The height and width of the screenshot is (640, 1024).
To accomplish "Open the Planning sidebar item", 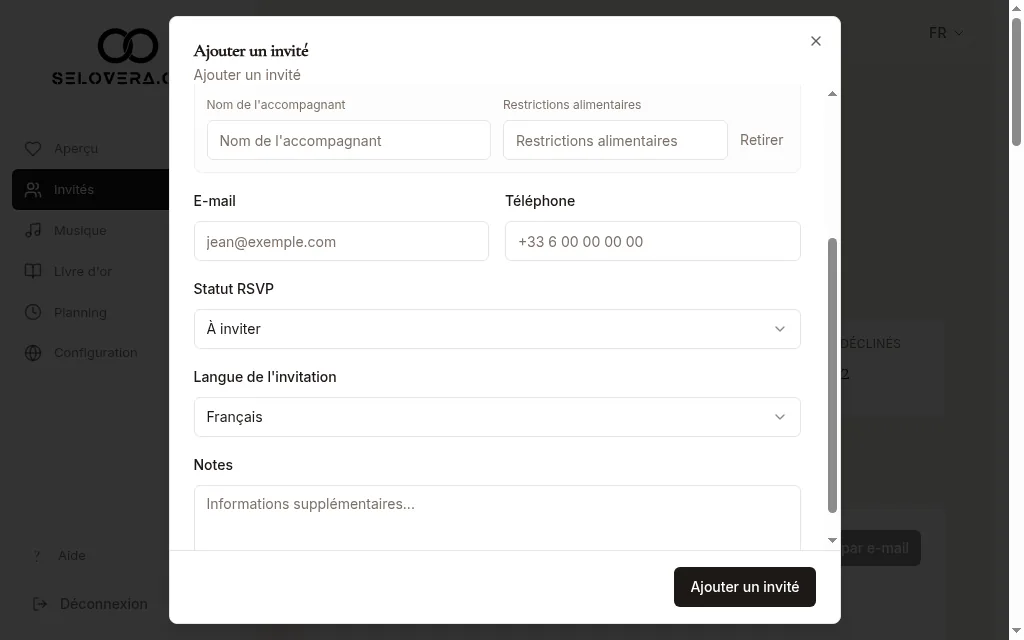I will (90, 313).
